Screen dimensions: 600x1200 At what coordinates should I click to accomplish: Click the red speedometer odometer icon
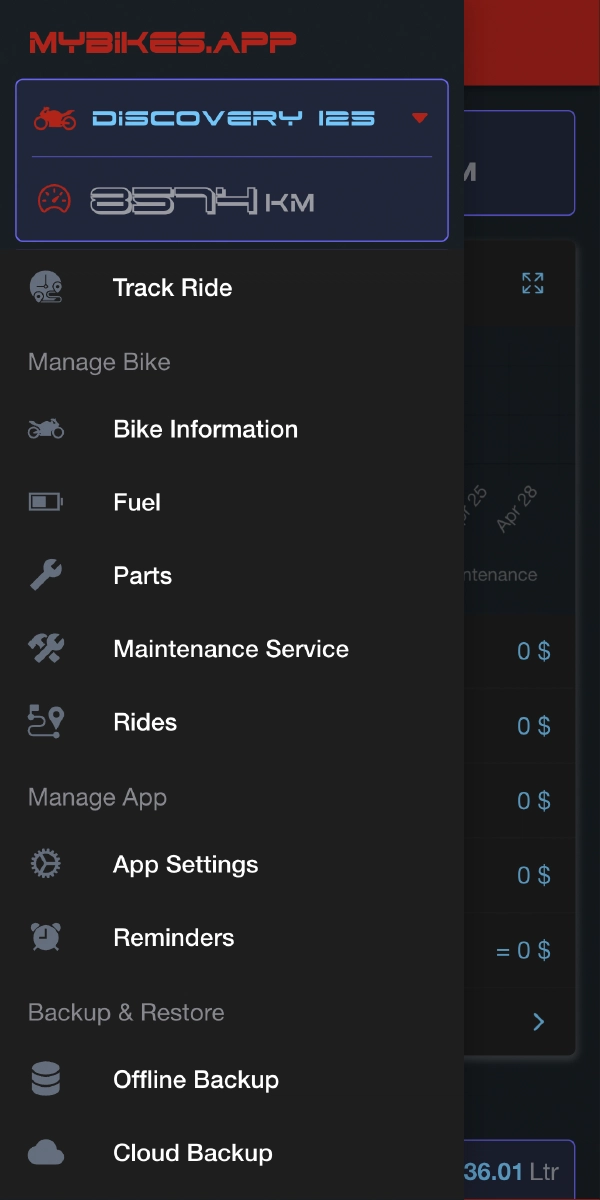click(55, 200)
